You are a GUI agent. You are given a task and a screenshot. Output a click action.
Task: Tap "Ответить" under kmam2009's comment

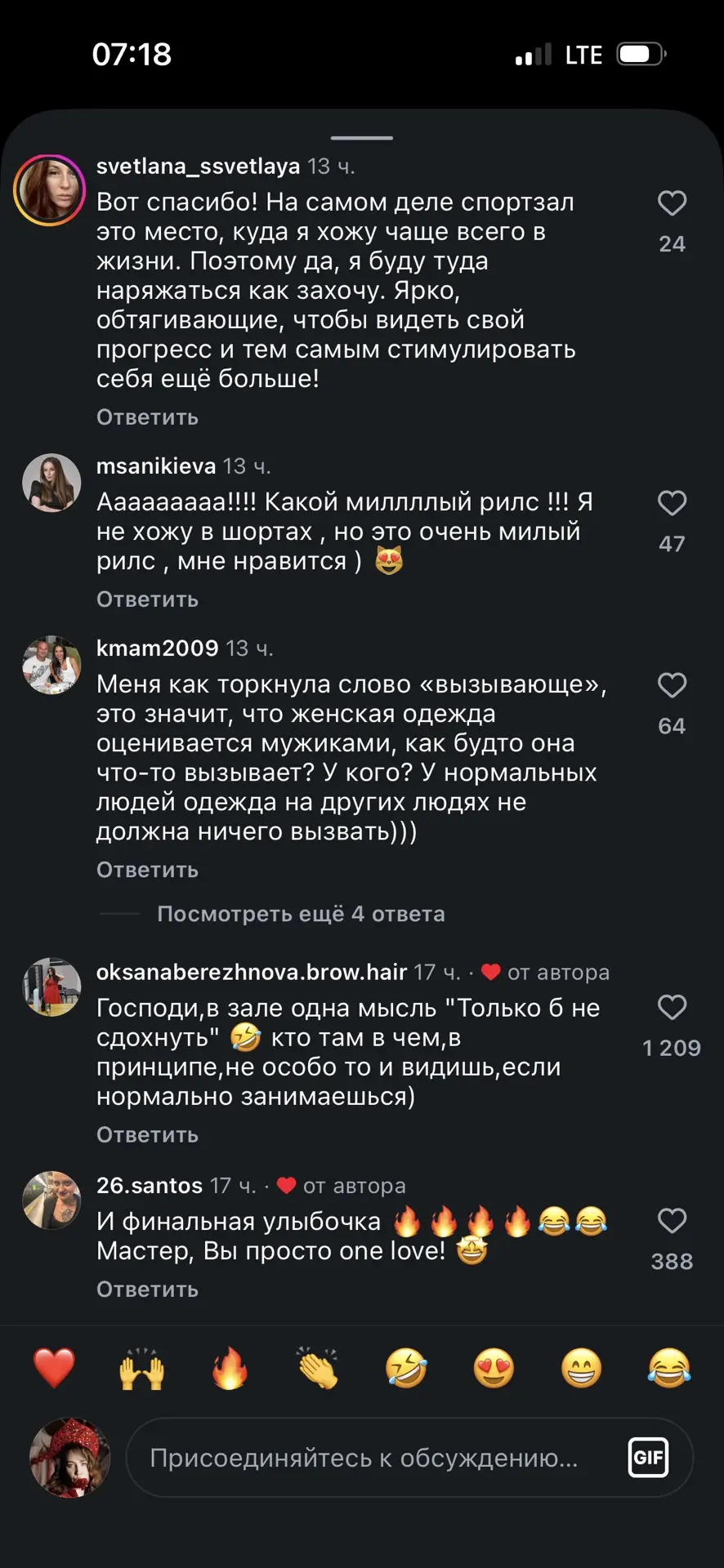[147, 870]
